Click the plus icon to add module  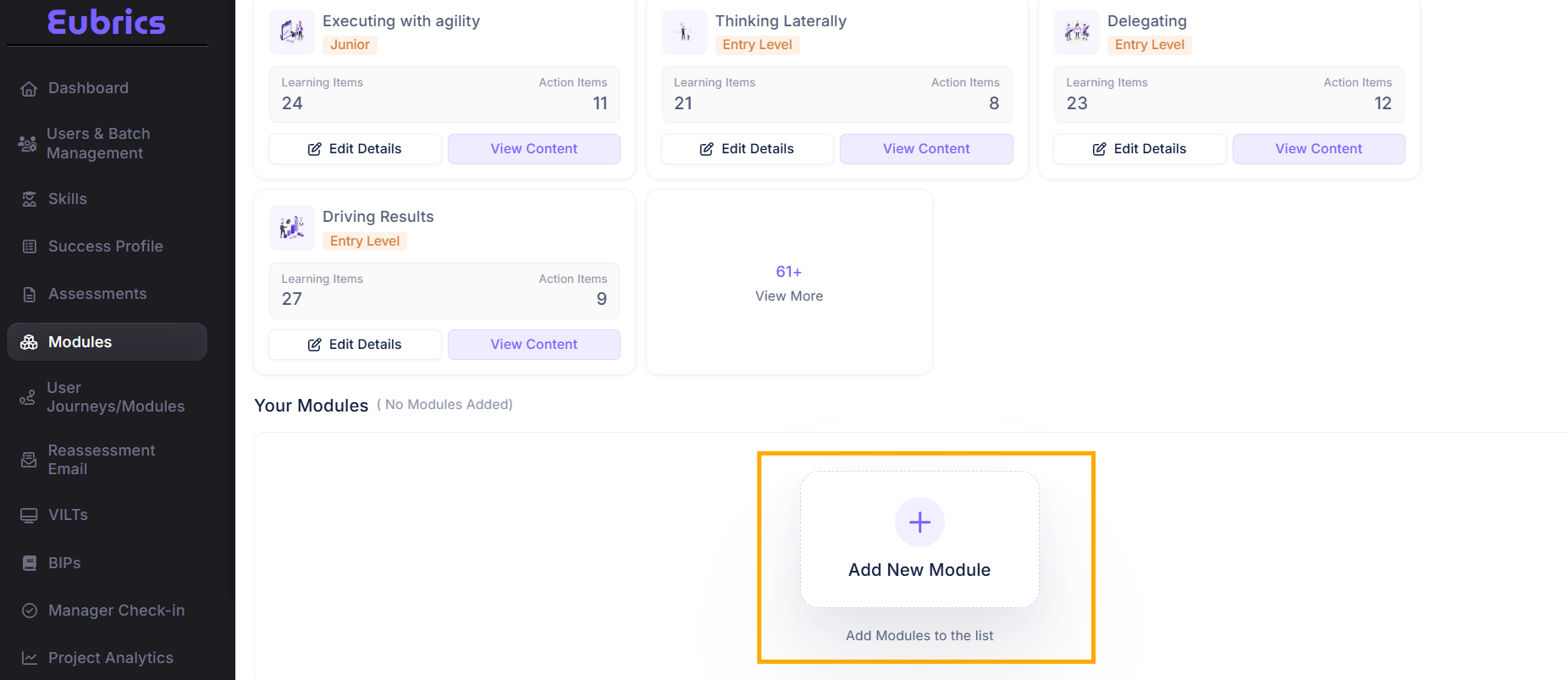click(x=919, y=522)
